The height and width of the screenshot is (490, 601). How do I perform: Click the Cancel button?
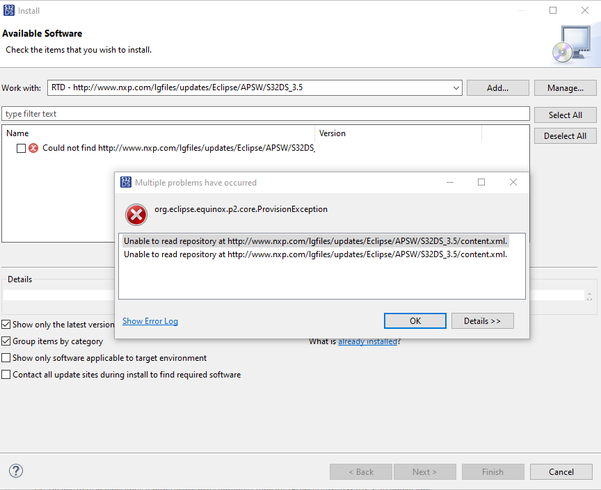click(561, 472)
